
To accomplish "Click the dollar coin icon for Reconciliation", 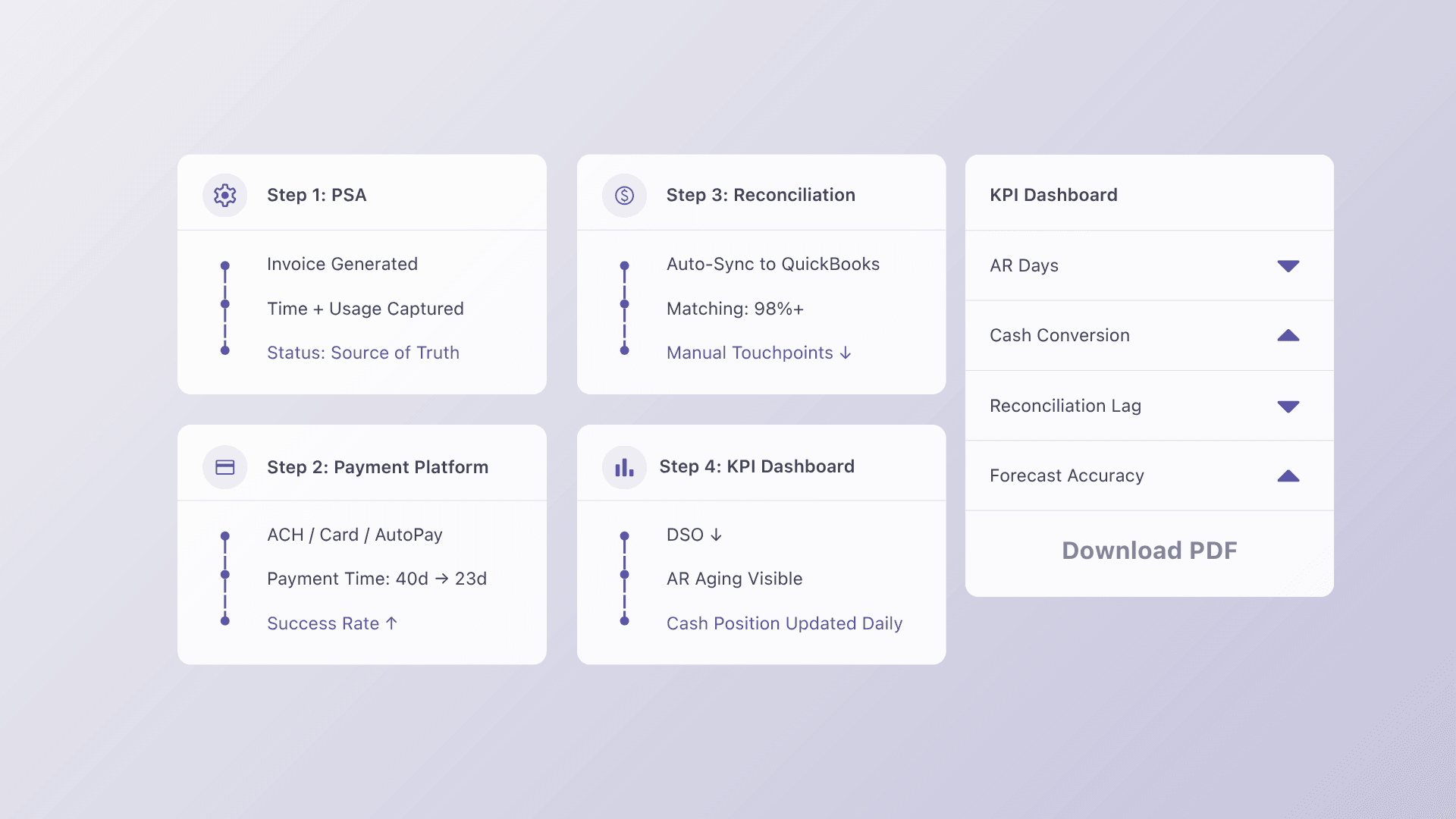I will (x=624, y=196).
